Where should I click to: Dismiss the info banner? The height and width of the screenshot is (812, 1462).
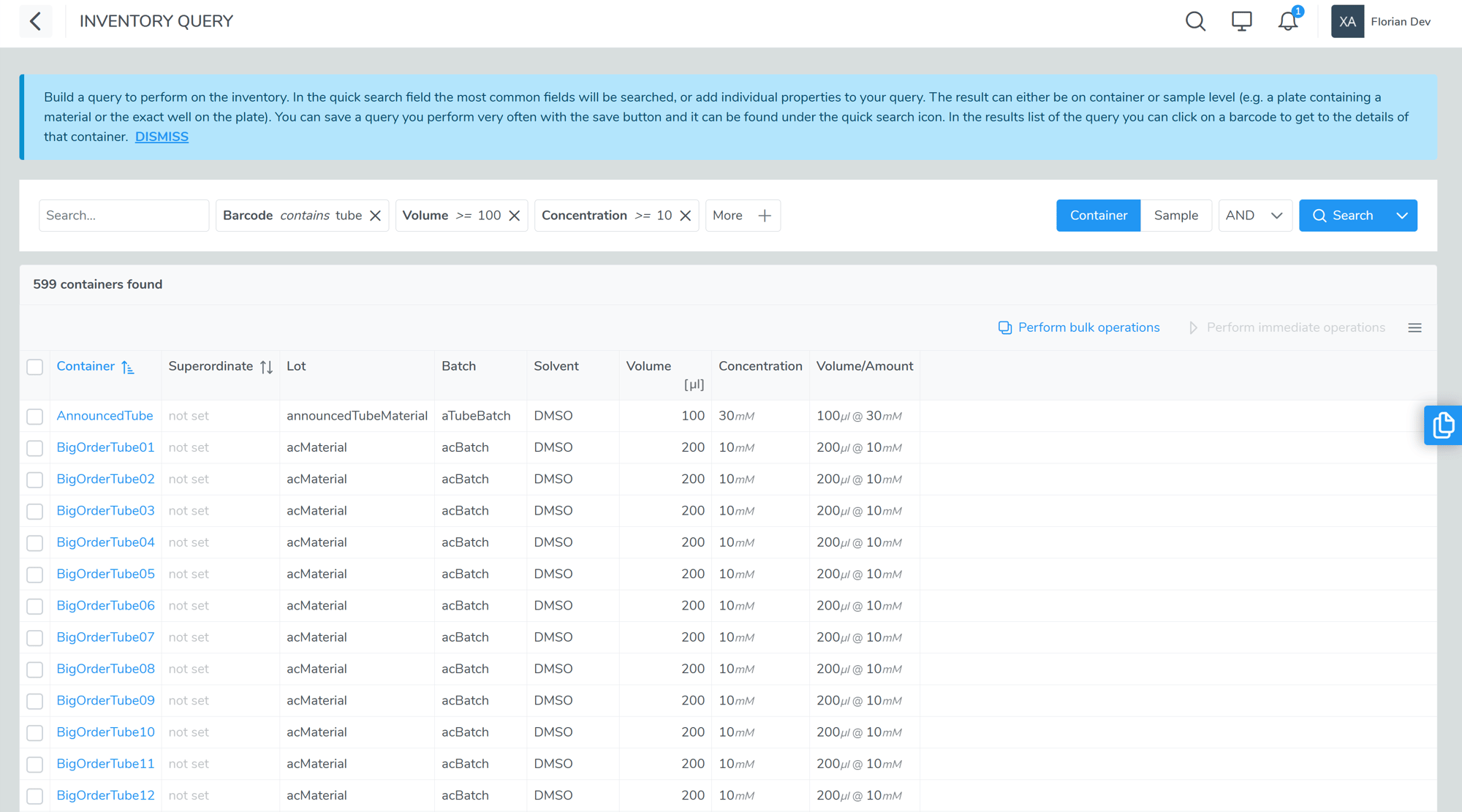click(162, 137)
